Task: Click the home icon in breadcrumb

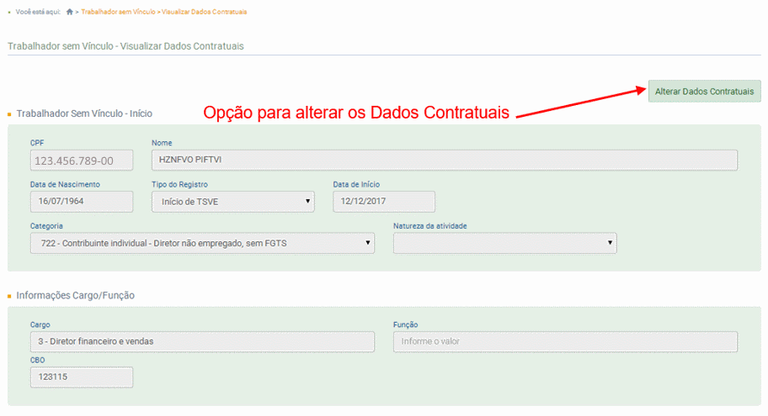Action: pyautogui.click(x=70, y=12)
